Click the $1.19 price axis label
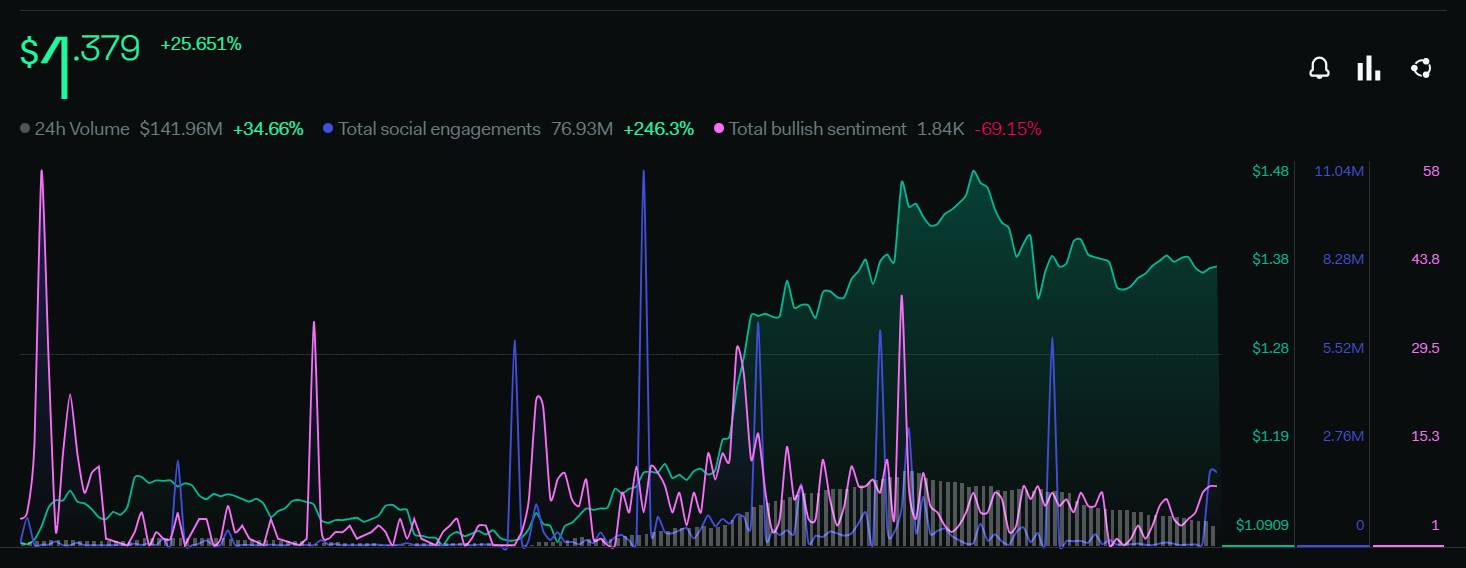This screenshot has width=1466, height=568. (x=1270, y=436)
